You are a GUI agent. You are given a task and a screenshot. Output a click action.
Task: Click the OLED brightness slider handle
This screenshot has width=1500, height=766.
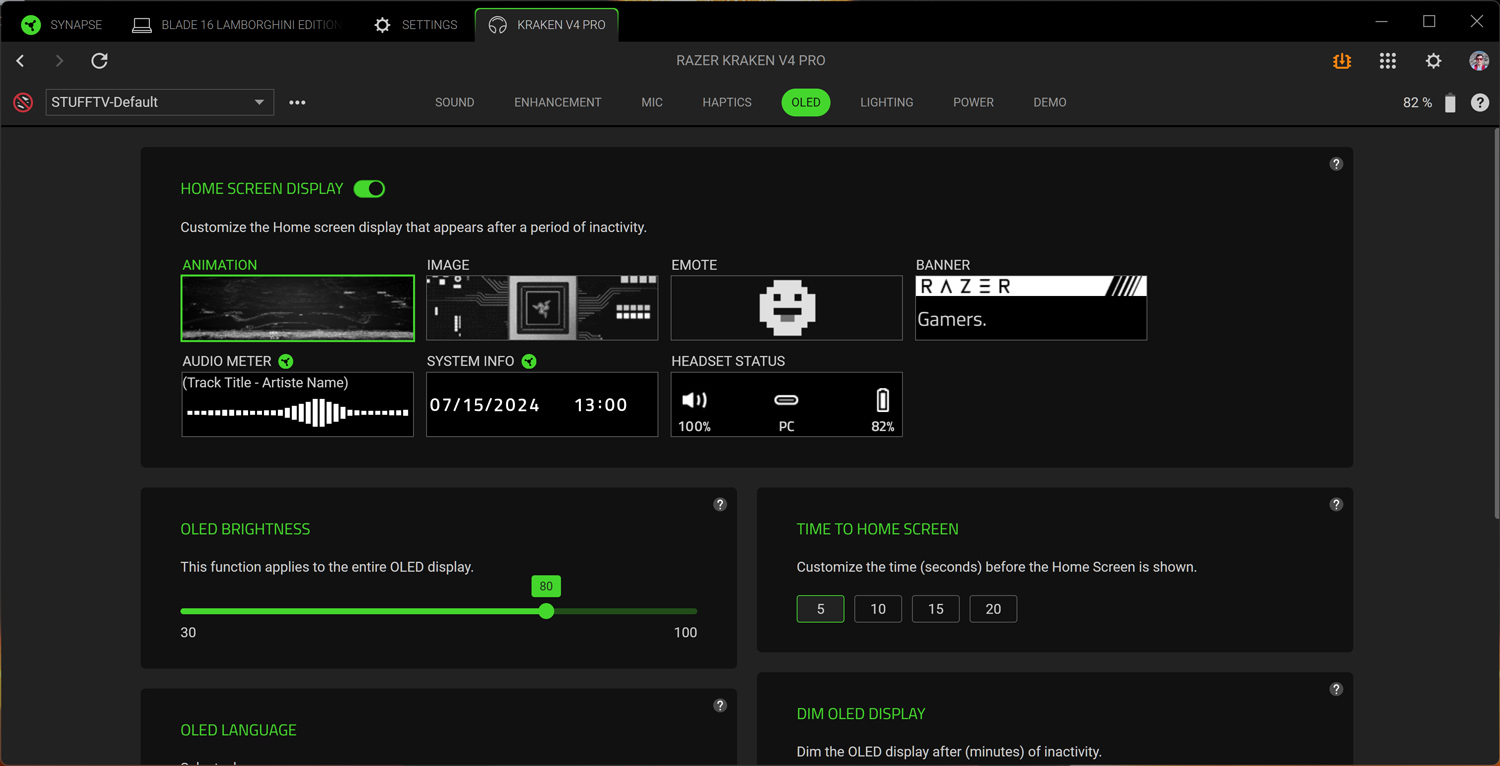tap(546, 611)
